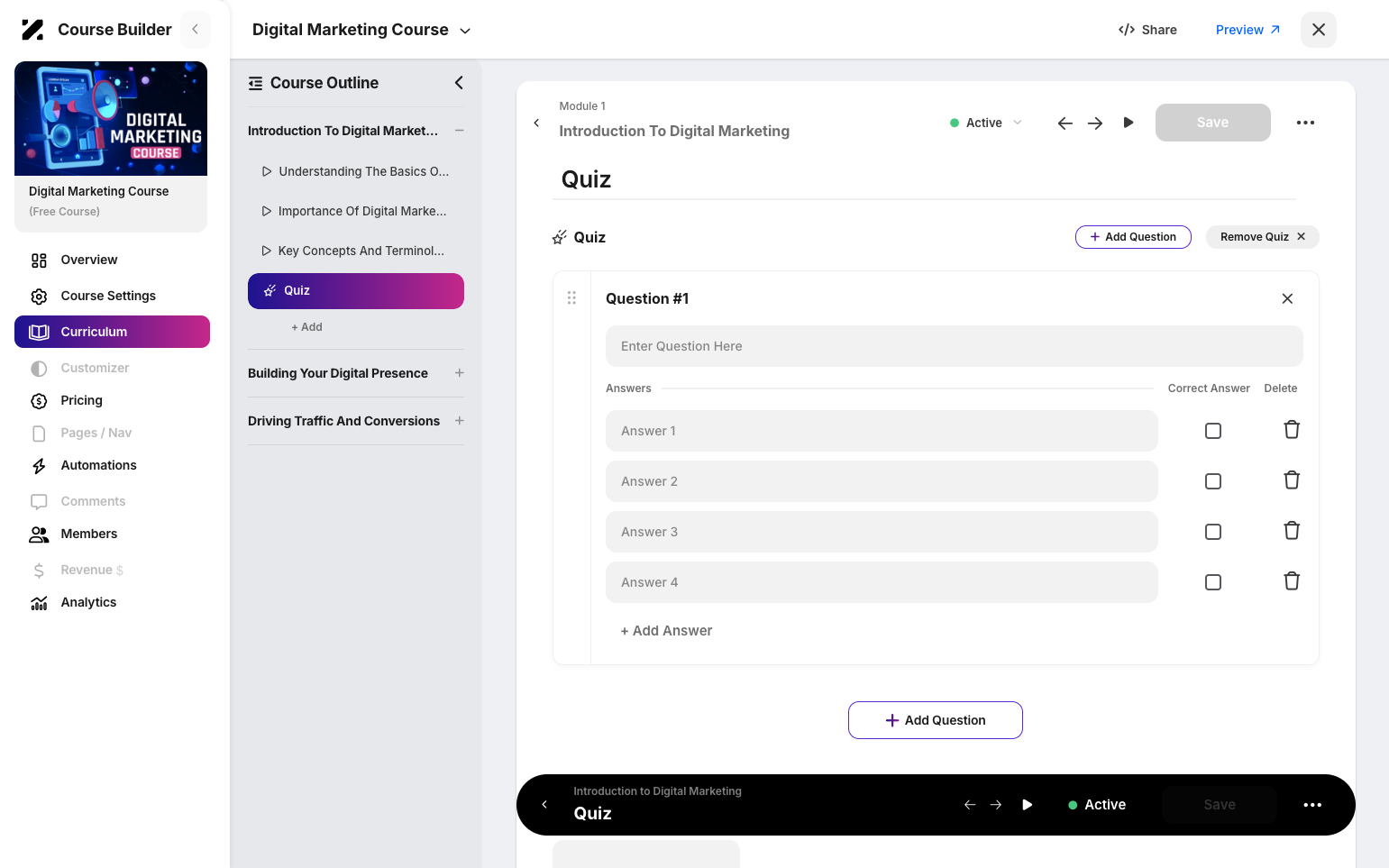Viewport: 1389px width, 868px height.
Task: Go to next lesson arrow in module header
Action: pos(1095,123)
